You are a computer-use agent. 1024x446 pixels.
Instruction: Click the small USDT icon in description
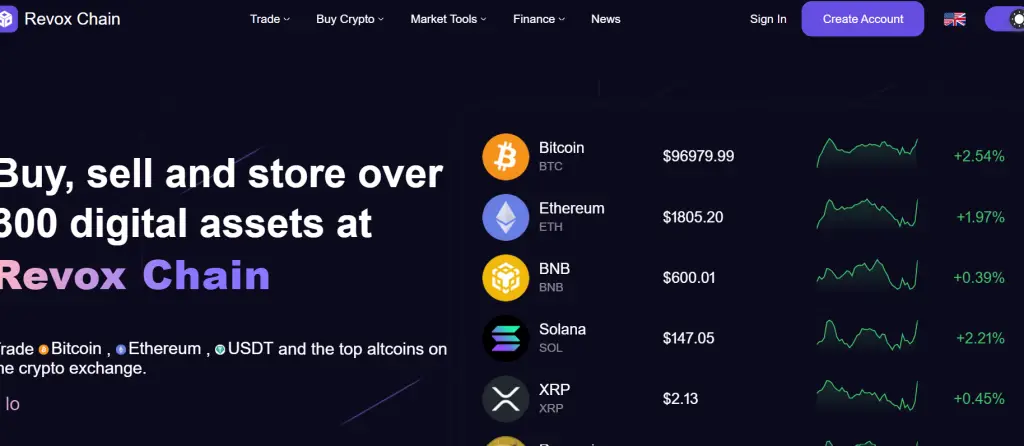coord(220,349)
